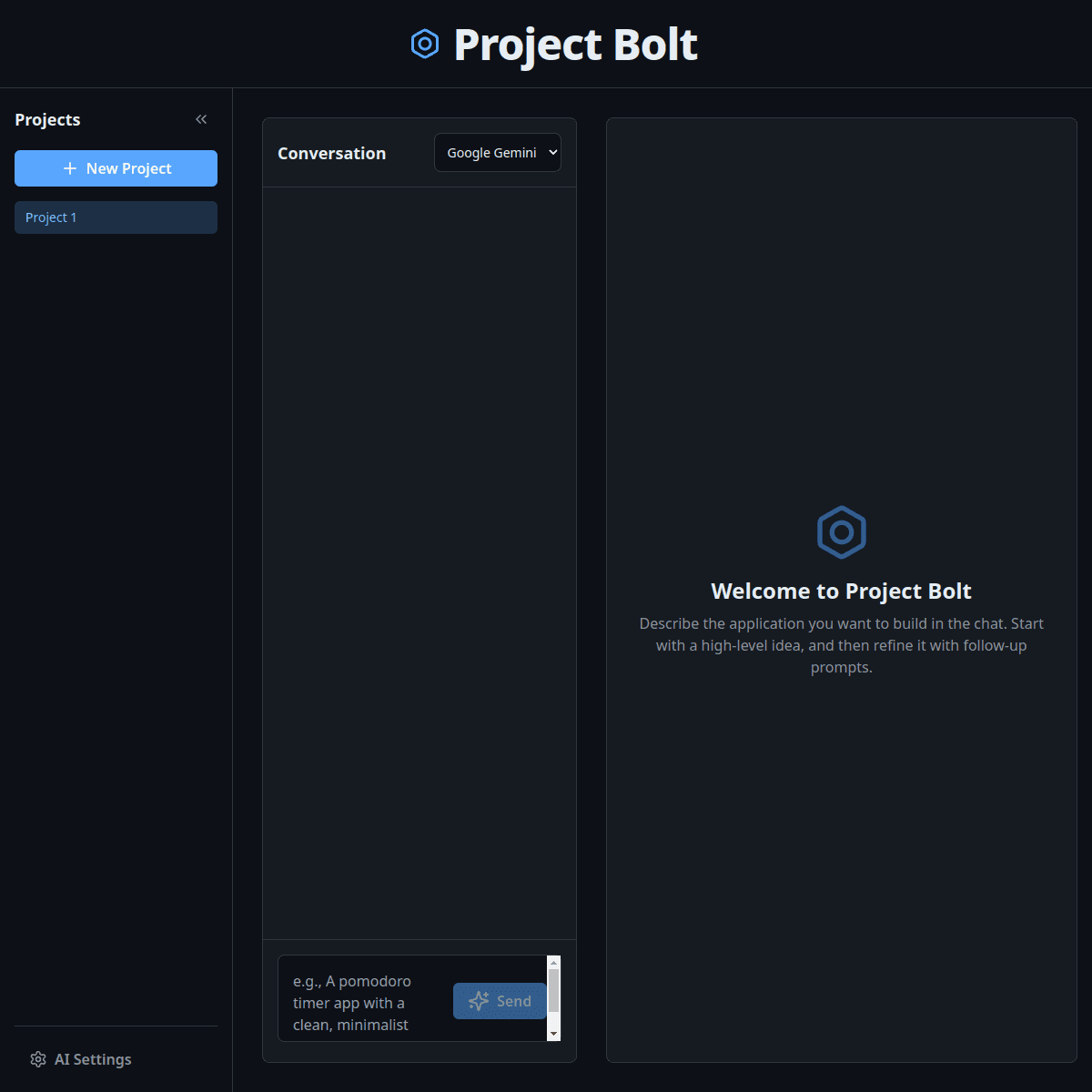This screenshot has width=1092, height=1092.
Task: Click the Welcome to Project Bolt heading
Action: click(842, 591)
